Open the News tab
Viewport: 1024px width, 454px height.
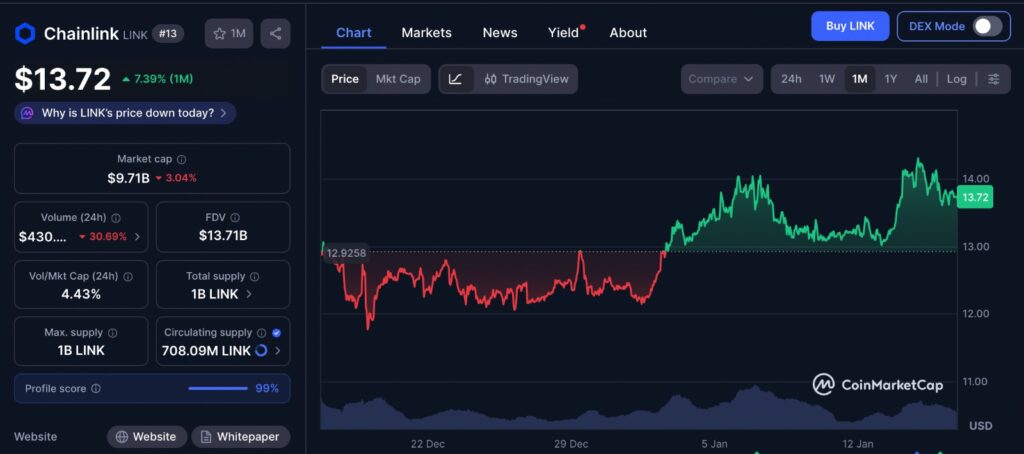coord(500,33)
